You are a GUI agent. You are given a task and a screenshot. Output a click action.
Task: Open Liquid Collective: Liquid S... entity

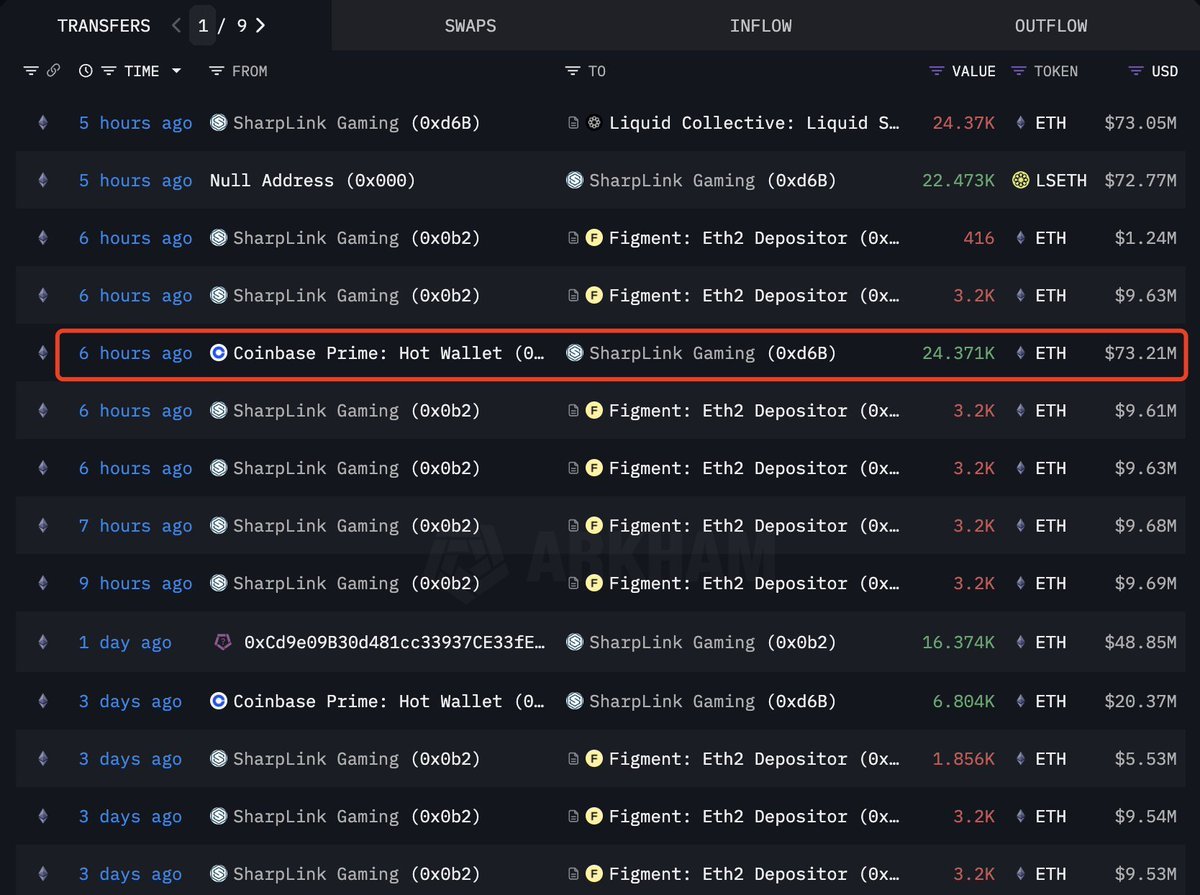754,123
